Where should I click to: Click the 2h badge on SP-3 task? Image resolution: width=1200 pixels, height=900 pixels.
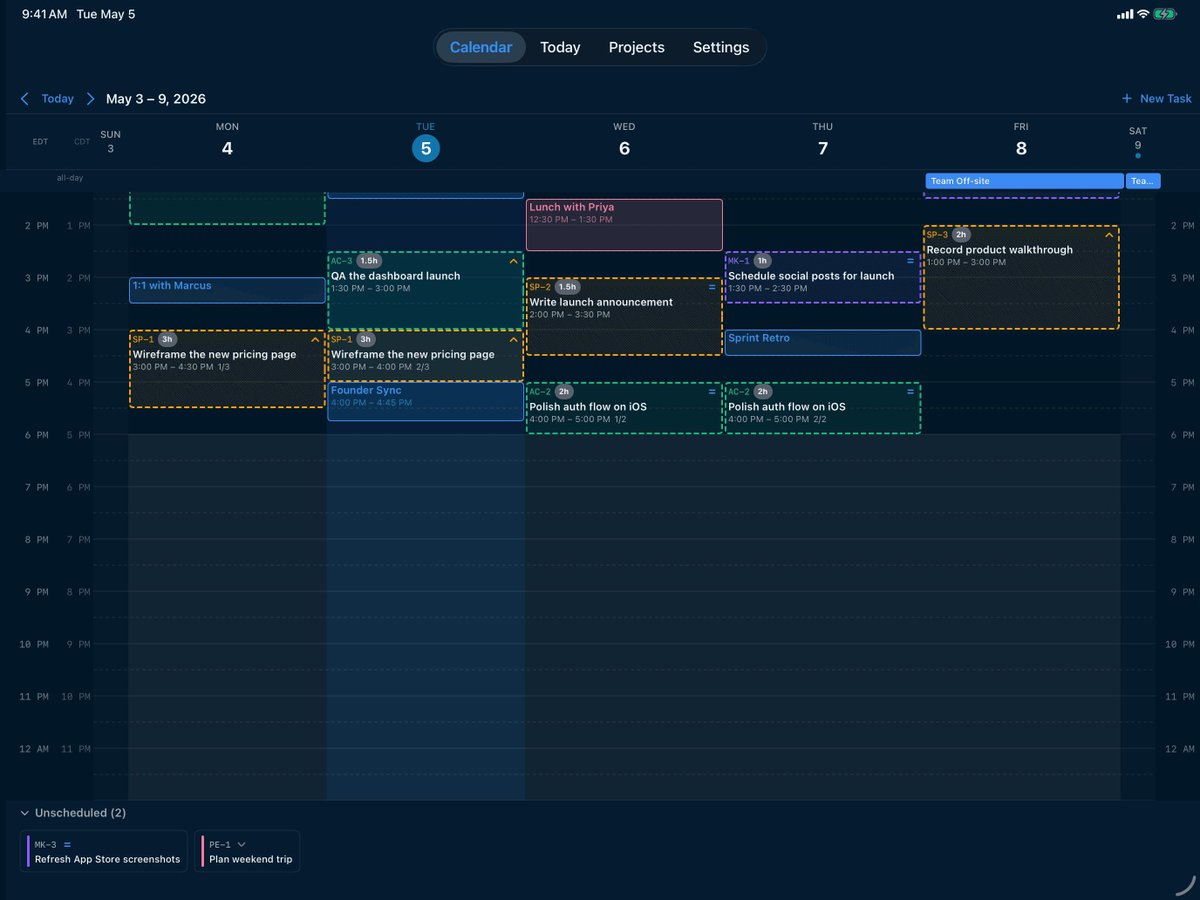(x=961, y=235)
